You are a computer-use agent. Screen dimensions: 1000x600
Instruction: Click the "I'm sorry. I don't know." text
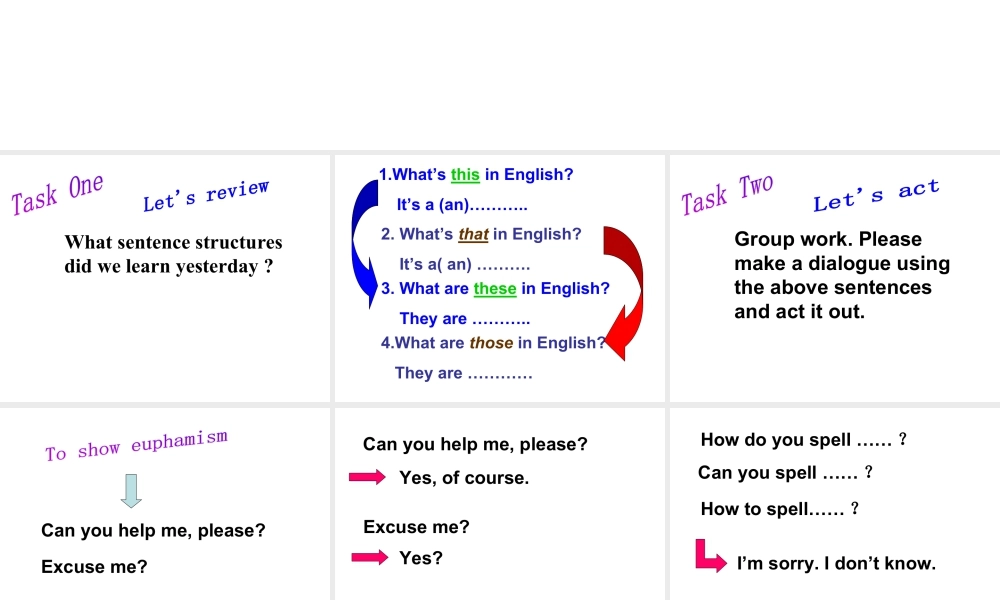[x=836, y=564]
